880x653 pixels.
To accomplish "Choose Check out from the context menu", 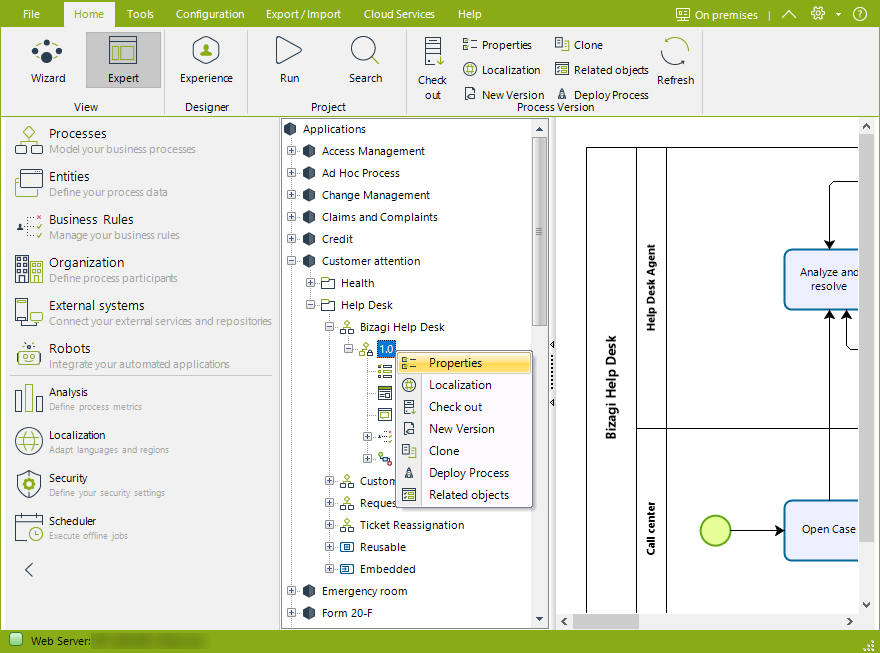I will [464, 407].
